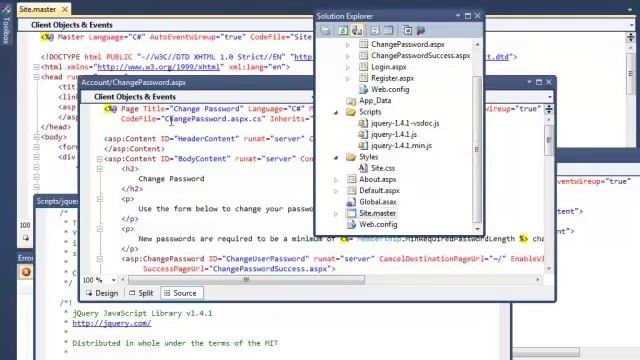Screen dimensions: 640x360
Task: Open ChangePassword.aspx window position dropdown arrow
Action: point(529,82)
